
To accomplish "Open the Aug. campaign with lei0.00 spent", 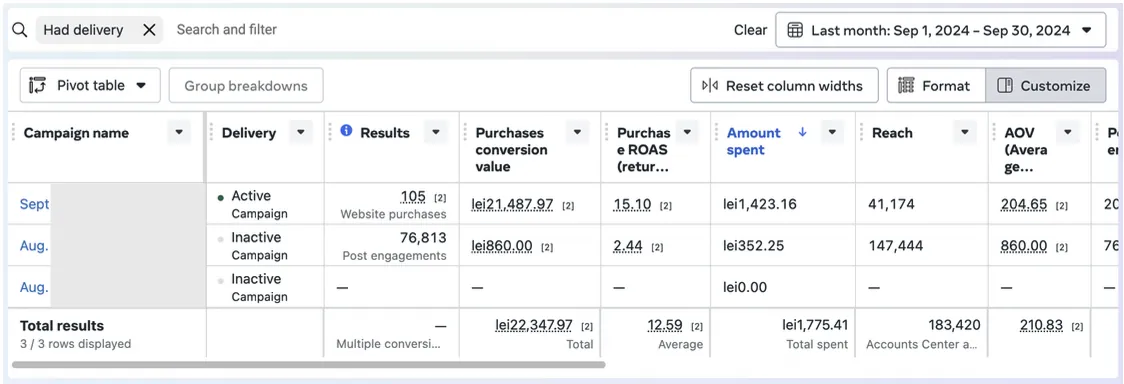I will pos(34,287).
